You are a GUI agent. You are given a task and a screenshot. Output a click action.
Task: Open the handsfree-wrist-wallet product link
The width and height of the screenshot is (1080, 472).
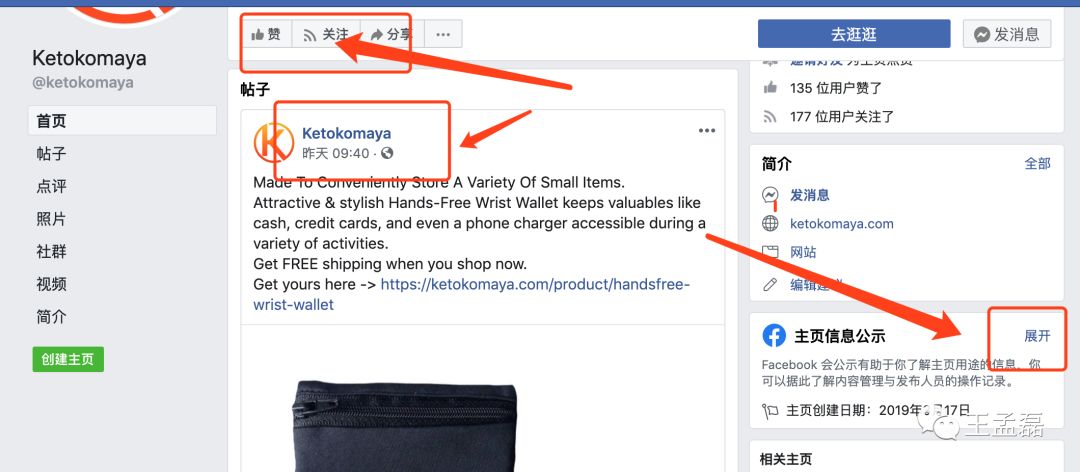point(471,294)
